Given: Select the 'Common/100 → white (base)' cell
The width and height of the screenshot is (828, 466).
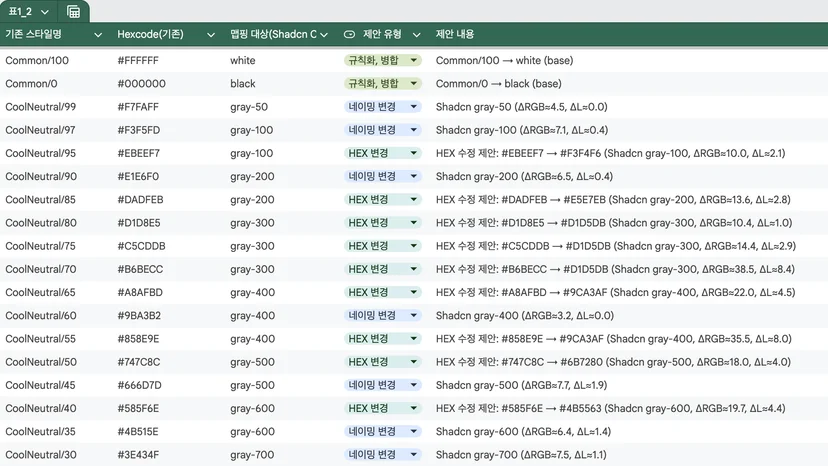Looking at the screenshot, I should [504, 61].
